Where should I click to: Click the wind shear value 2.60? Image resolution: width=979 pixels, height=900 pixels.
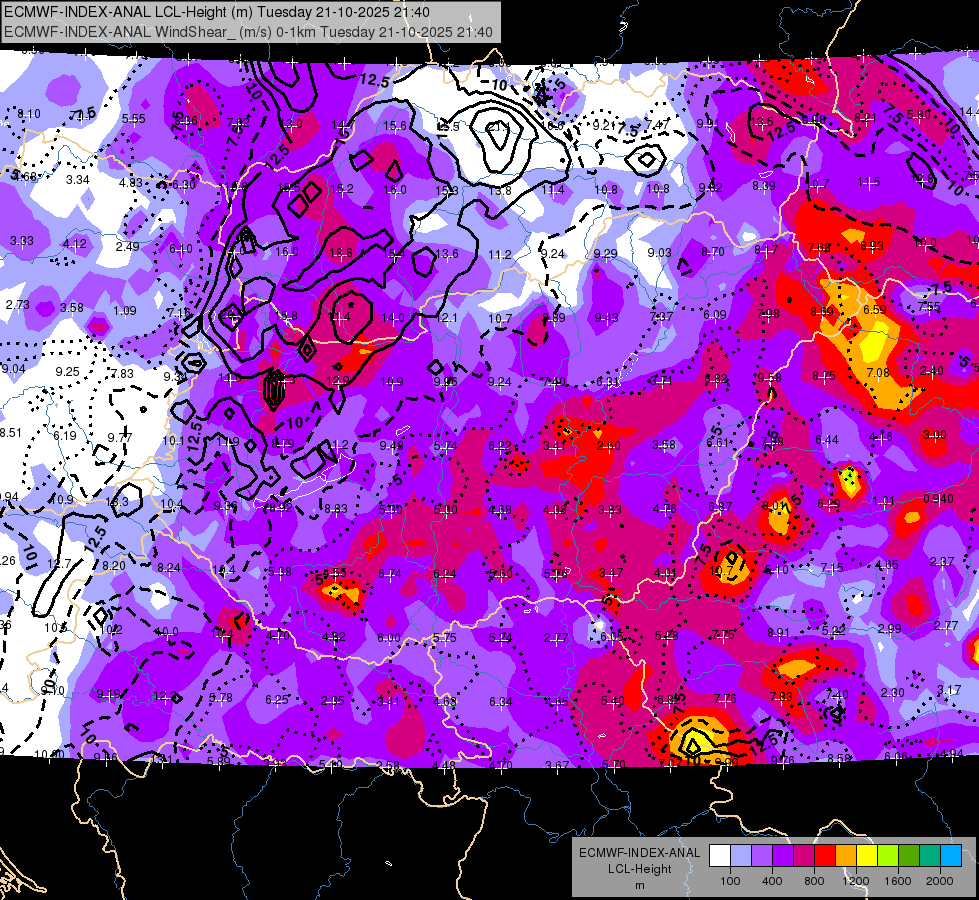point(609,445)
